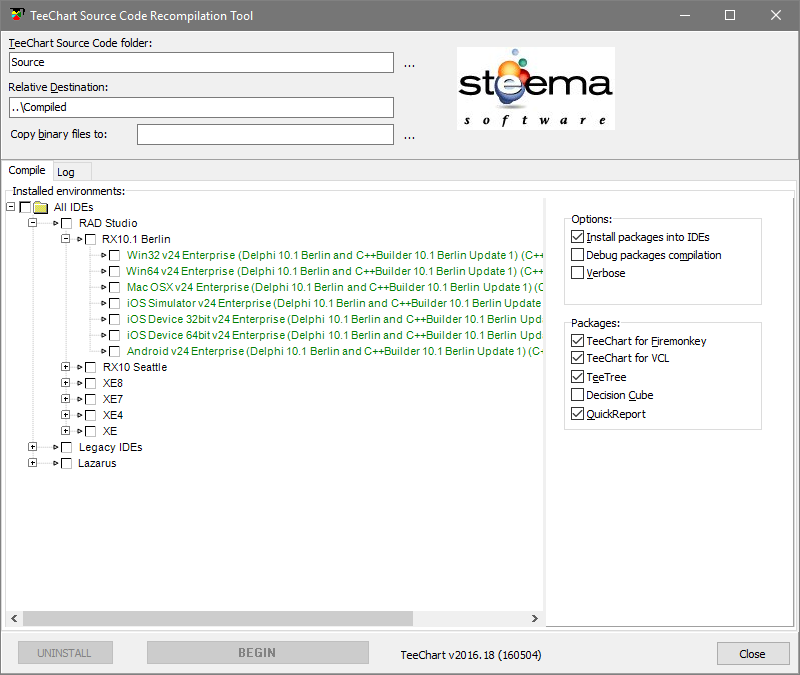Maximize the Recompilation Tool window
800x675 pixels.
pos(730,15)
